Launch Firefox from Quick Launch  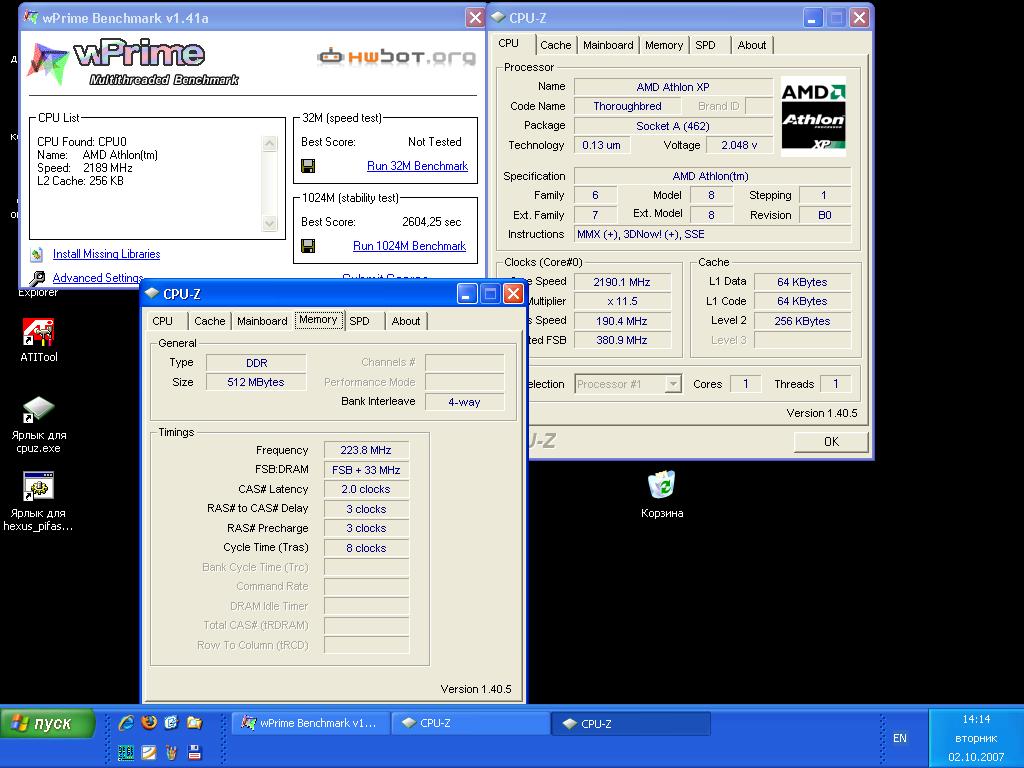pos(149,722)
